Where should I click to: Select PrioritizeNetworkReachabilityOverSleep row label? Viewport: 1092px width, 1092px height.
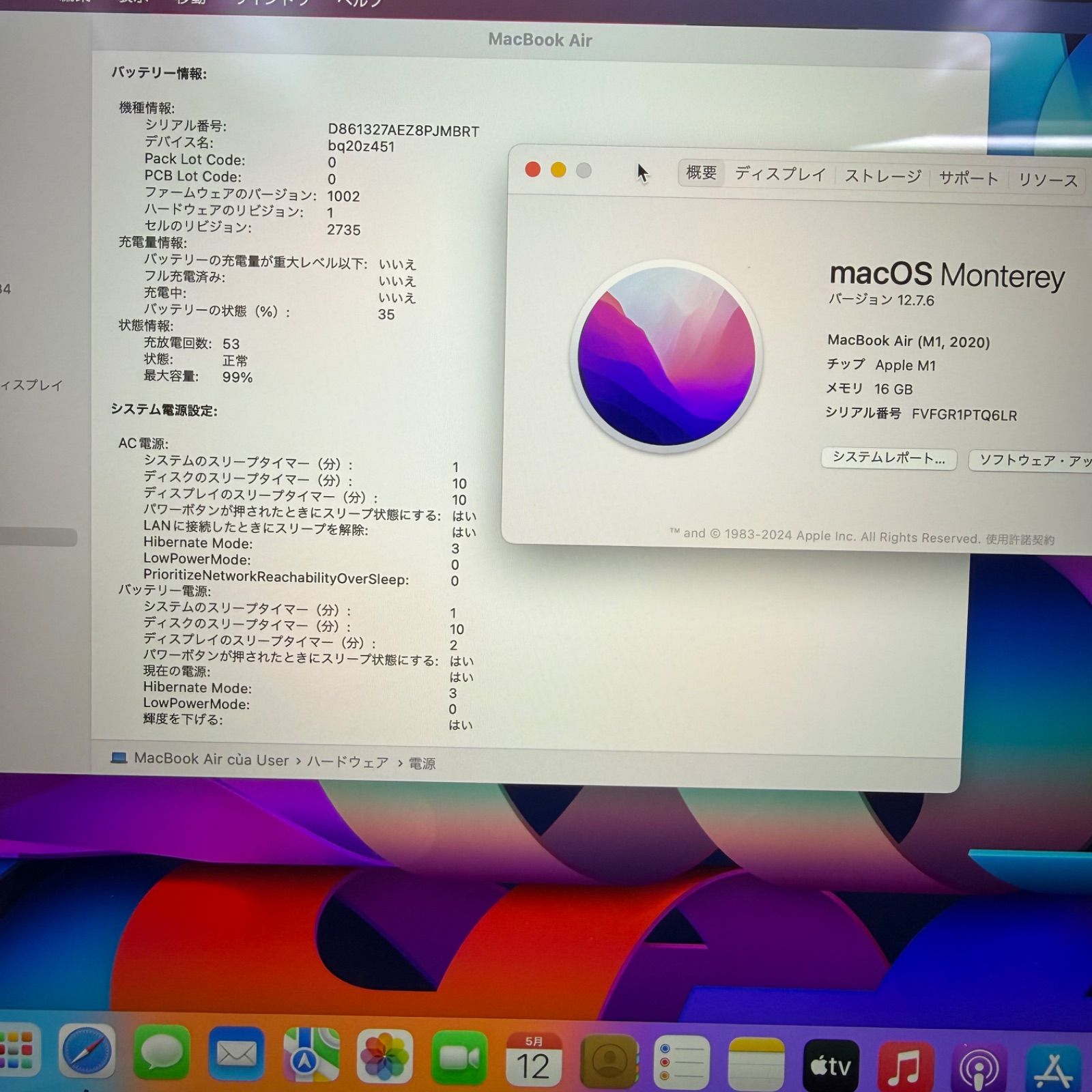276,577
